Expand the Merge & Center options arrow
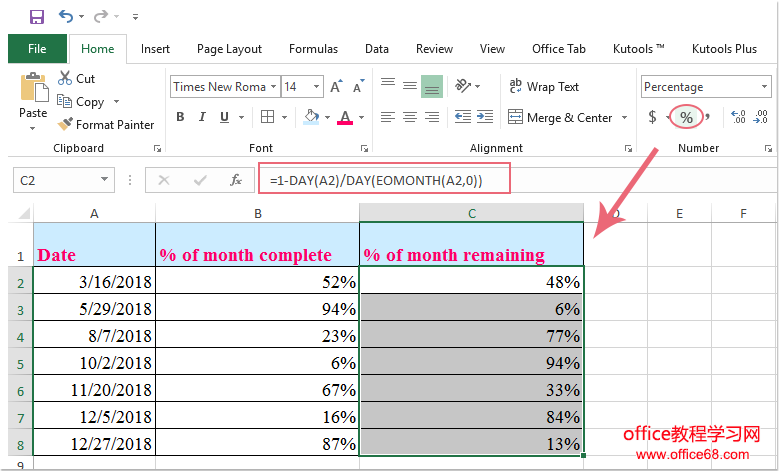 [x=624, y=118]
